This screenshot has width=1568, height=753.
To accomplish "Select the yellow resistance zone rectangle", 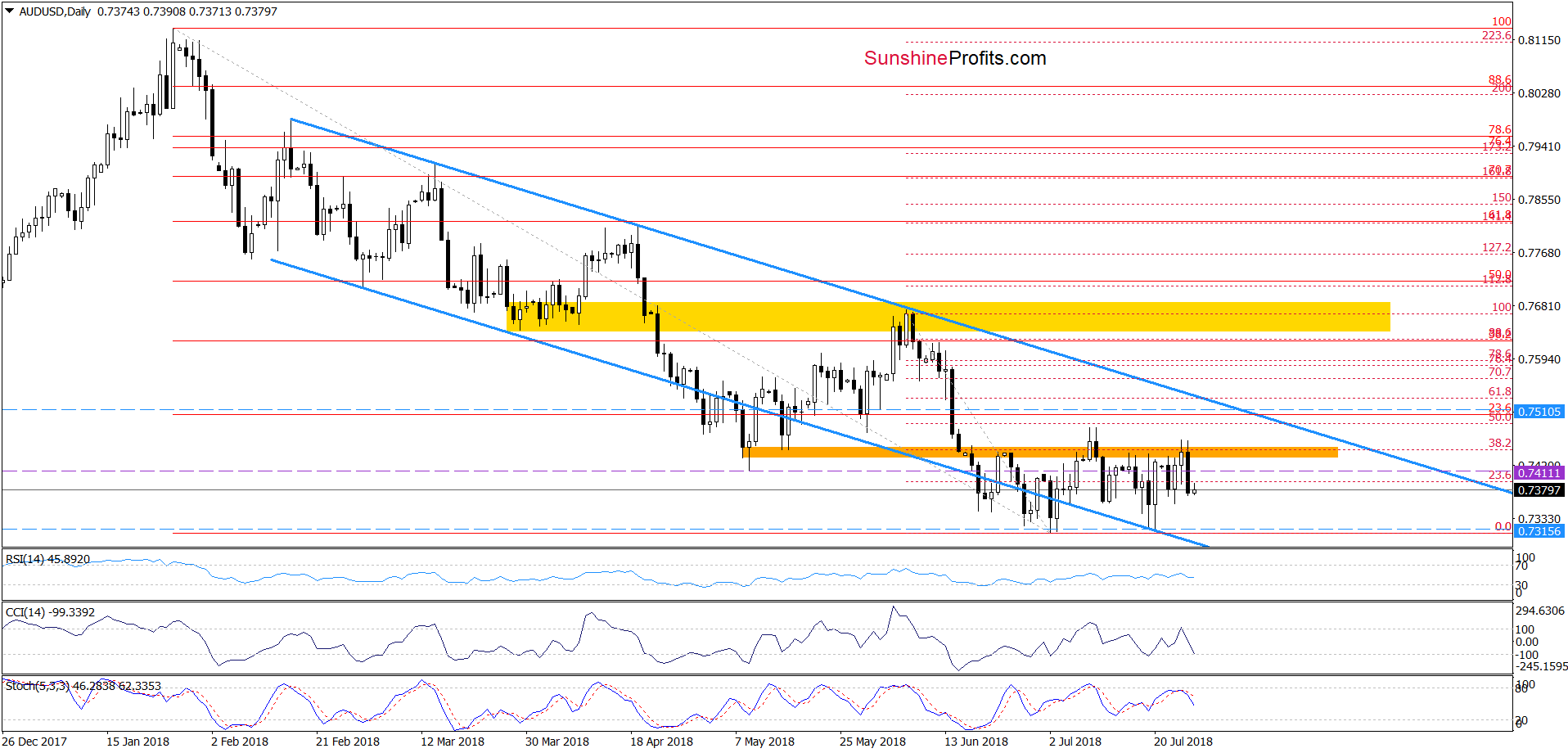I will [948, 317].
